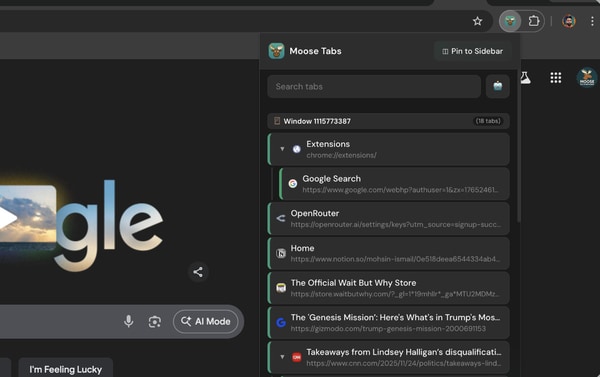Open the Chrome profile avatar
This screenshot has height=377, width=600.
pyautogui.click(x=569, y=21)
